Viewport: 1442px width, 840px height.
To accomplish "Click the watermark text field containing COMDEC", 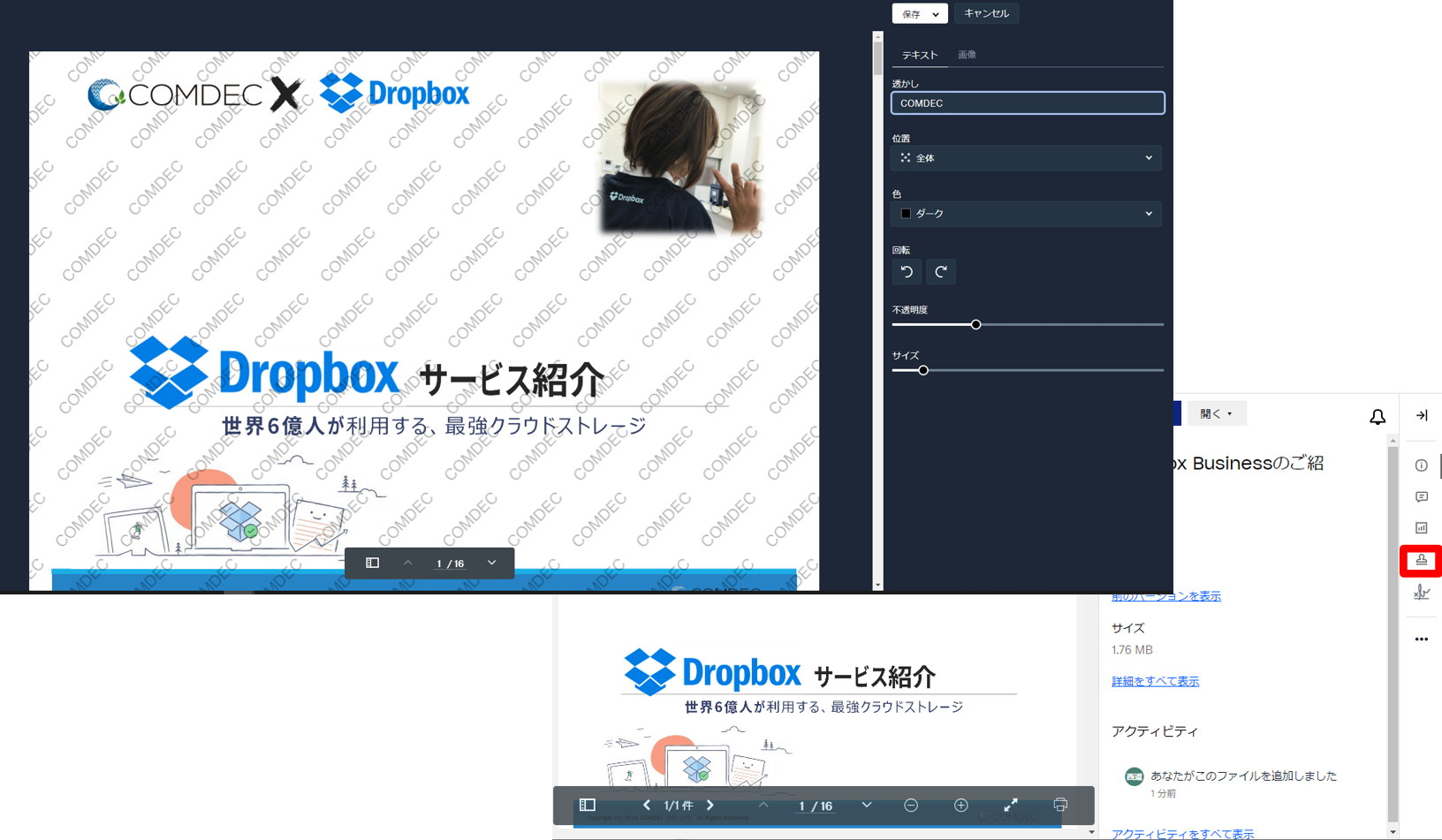I will click(x=1028, y=103).
